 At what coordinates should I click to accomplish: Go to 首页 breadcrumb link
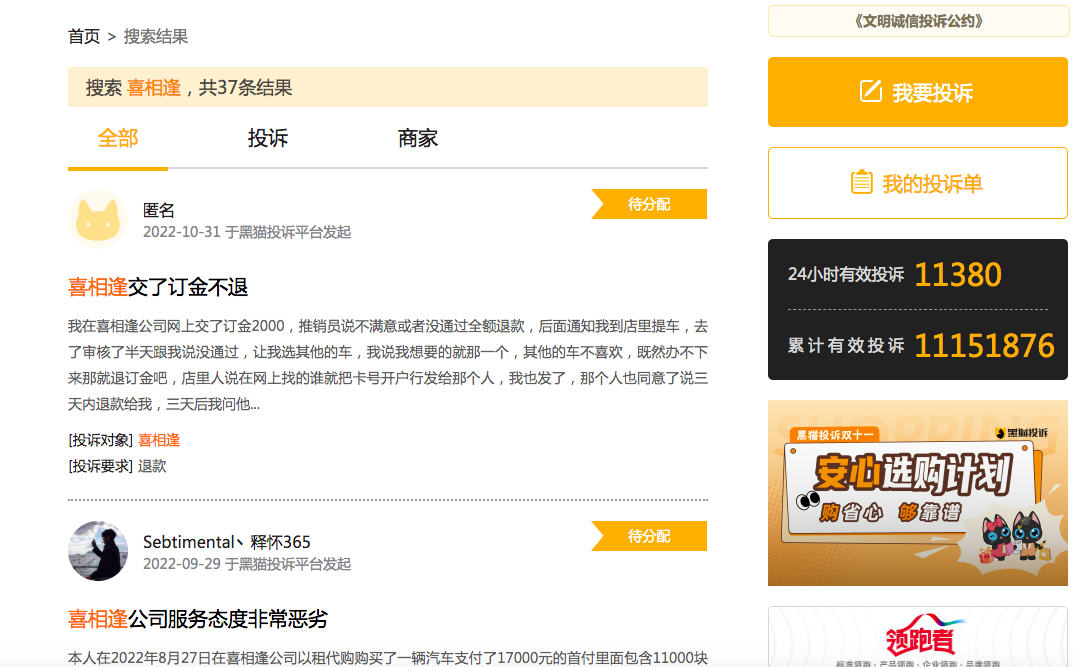83,36
